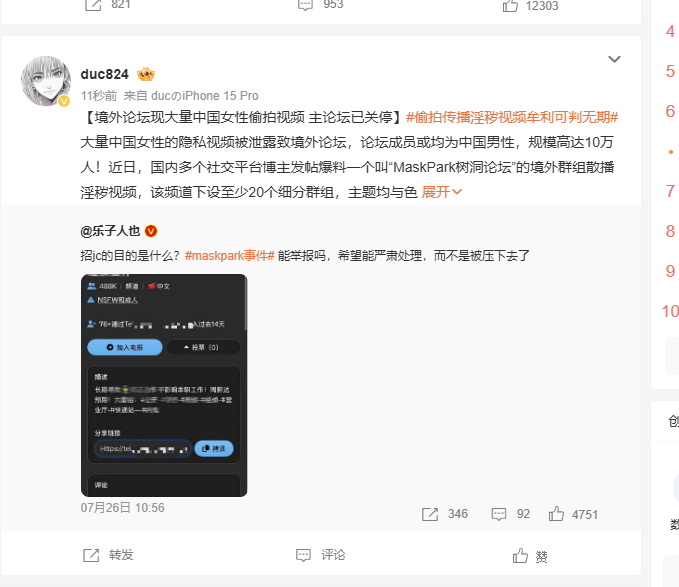Open hashtag #偷拍传播淫秽视频牟利可判无期#
Viewport: 679px width, 587px height.
pyautogui.click(x=512, y=117)
